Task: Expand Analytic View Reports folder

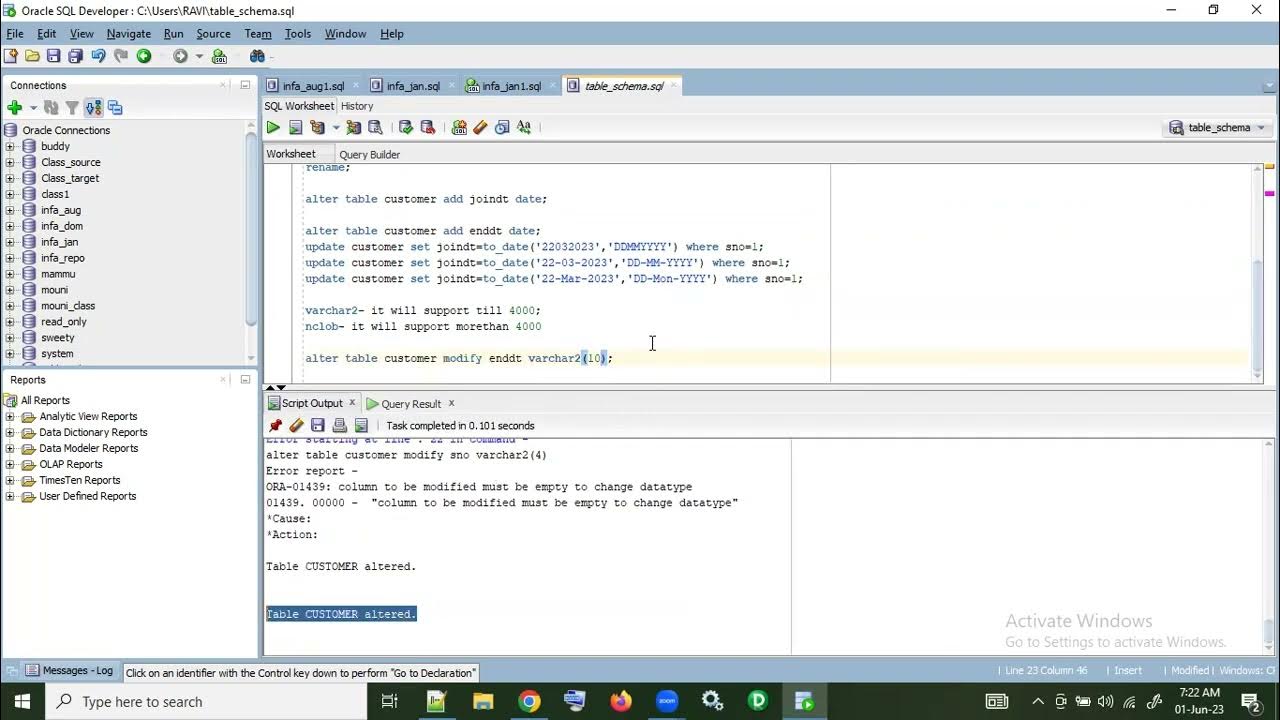Action: pyautogui.click(x=10, y=417)
